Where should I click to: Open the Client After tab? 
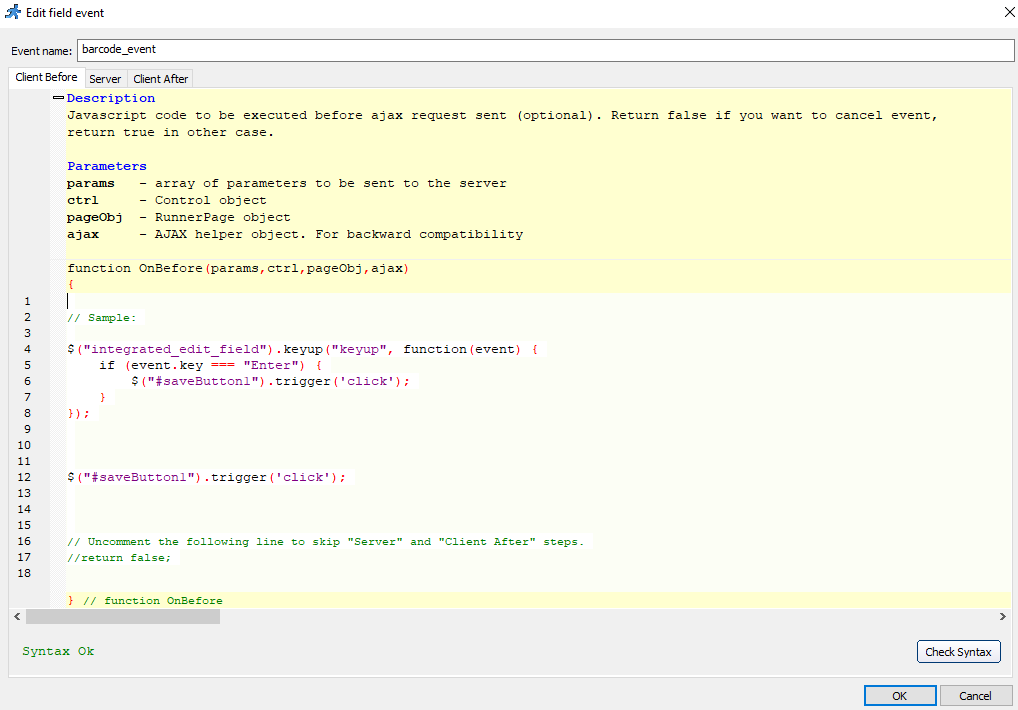[x=159, y=78]
